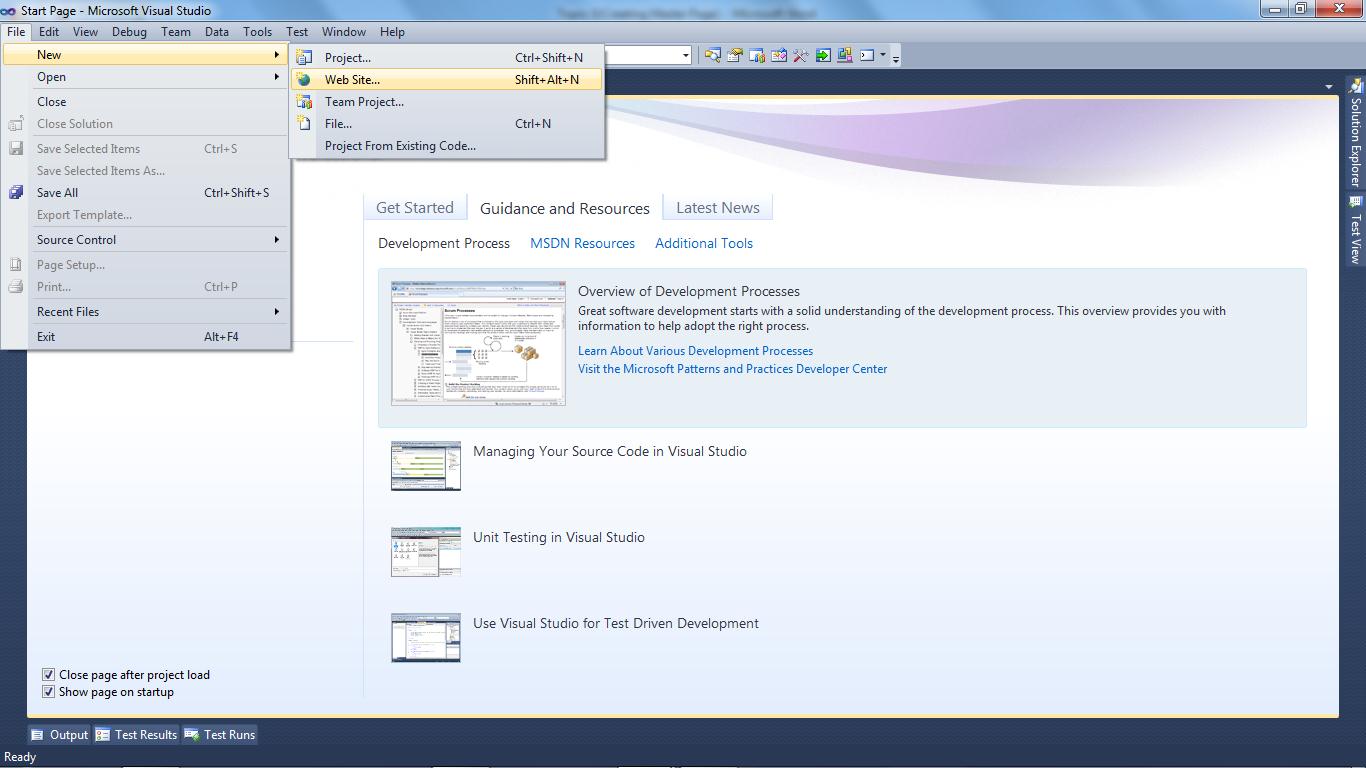The height and width of the screenshot is (768, 1366).
Task: Open the Debug menu
Action: [x=129, y=32]
